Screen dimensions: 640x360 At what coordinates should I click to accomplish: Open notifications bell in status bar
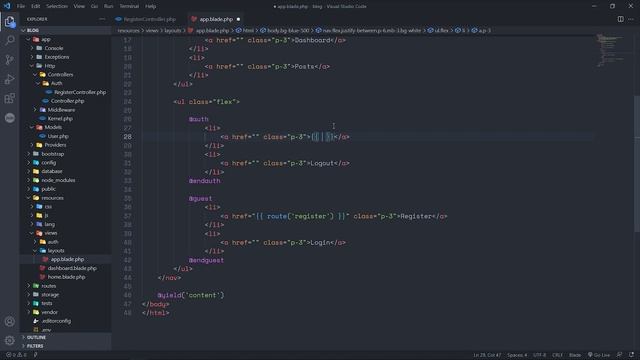pos(631,355)
